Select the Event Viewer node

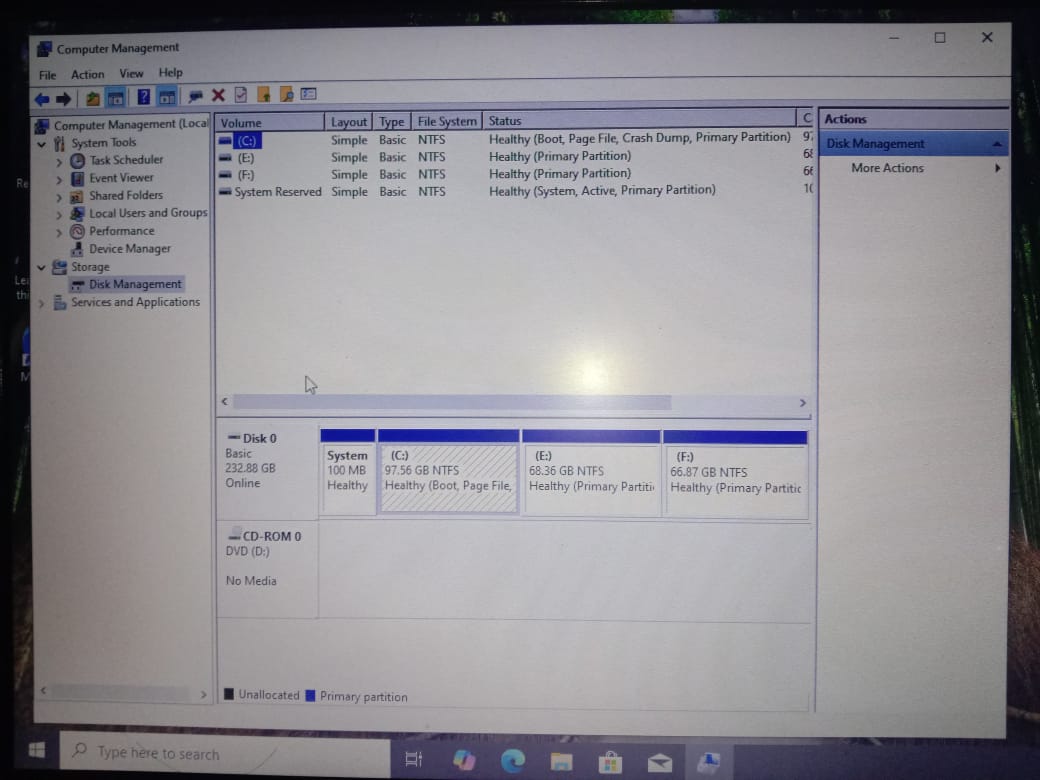[121, 178]
